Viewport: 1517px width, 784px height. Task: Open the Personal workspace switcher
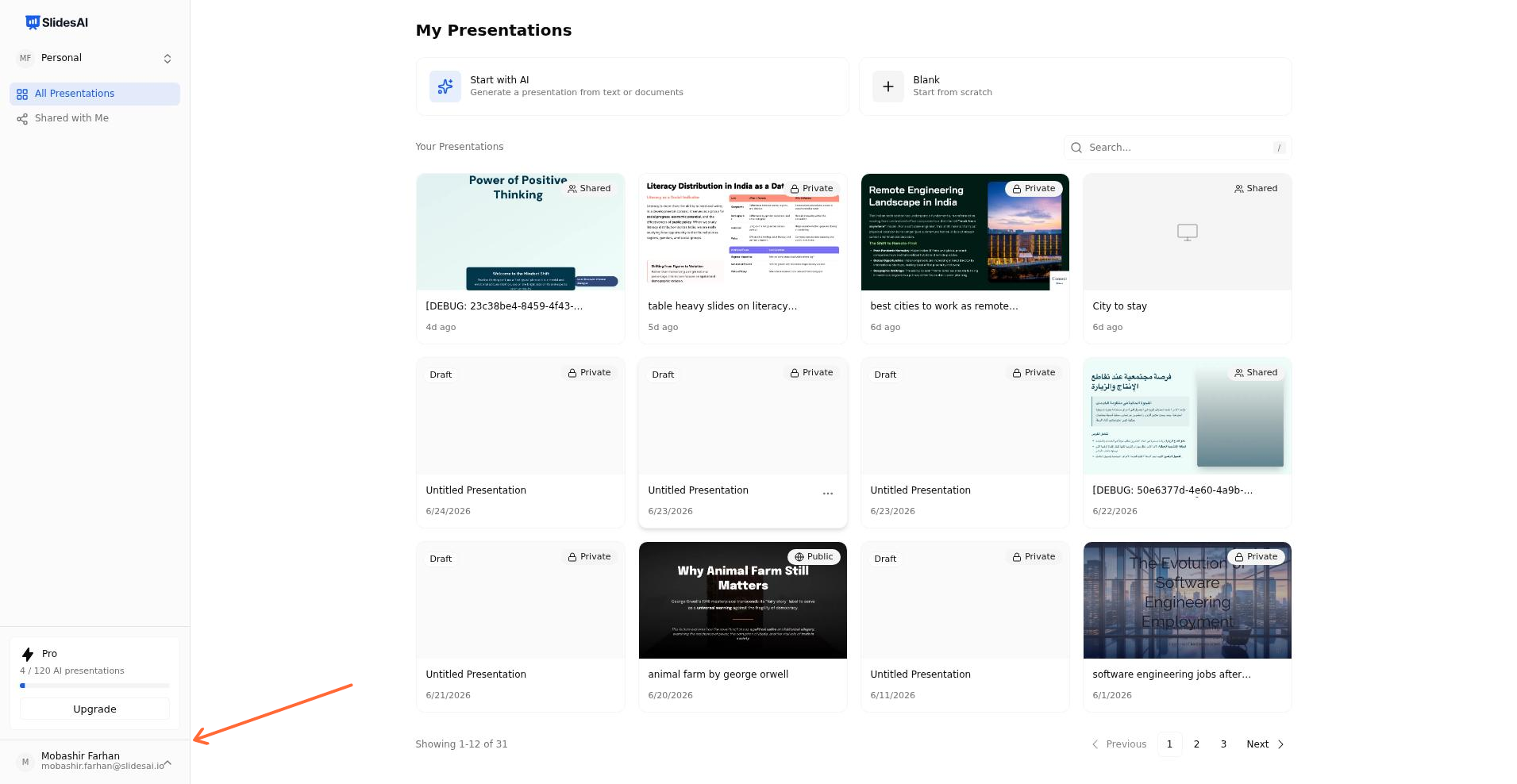94,58
